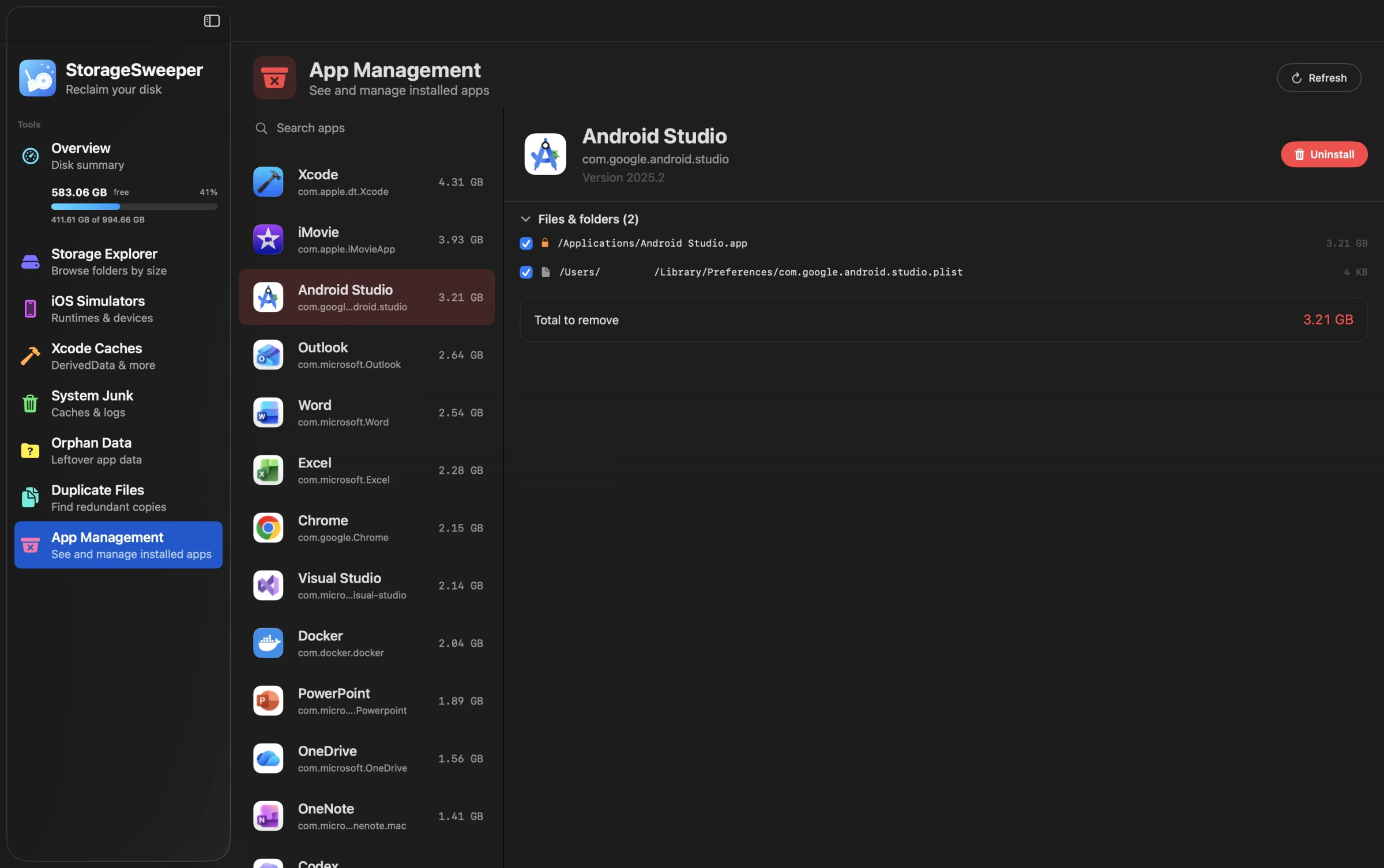
Task: Uncheck the com.google.android.studio.plist checkbox
Action: pos(526,272)
